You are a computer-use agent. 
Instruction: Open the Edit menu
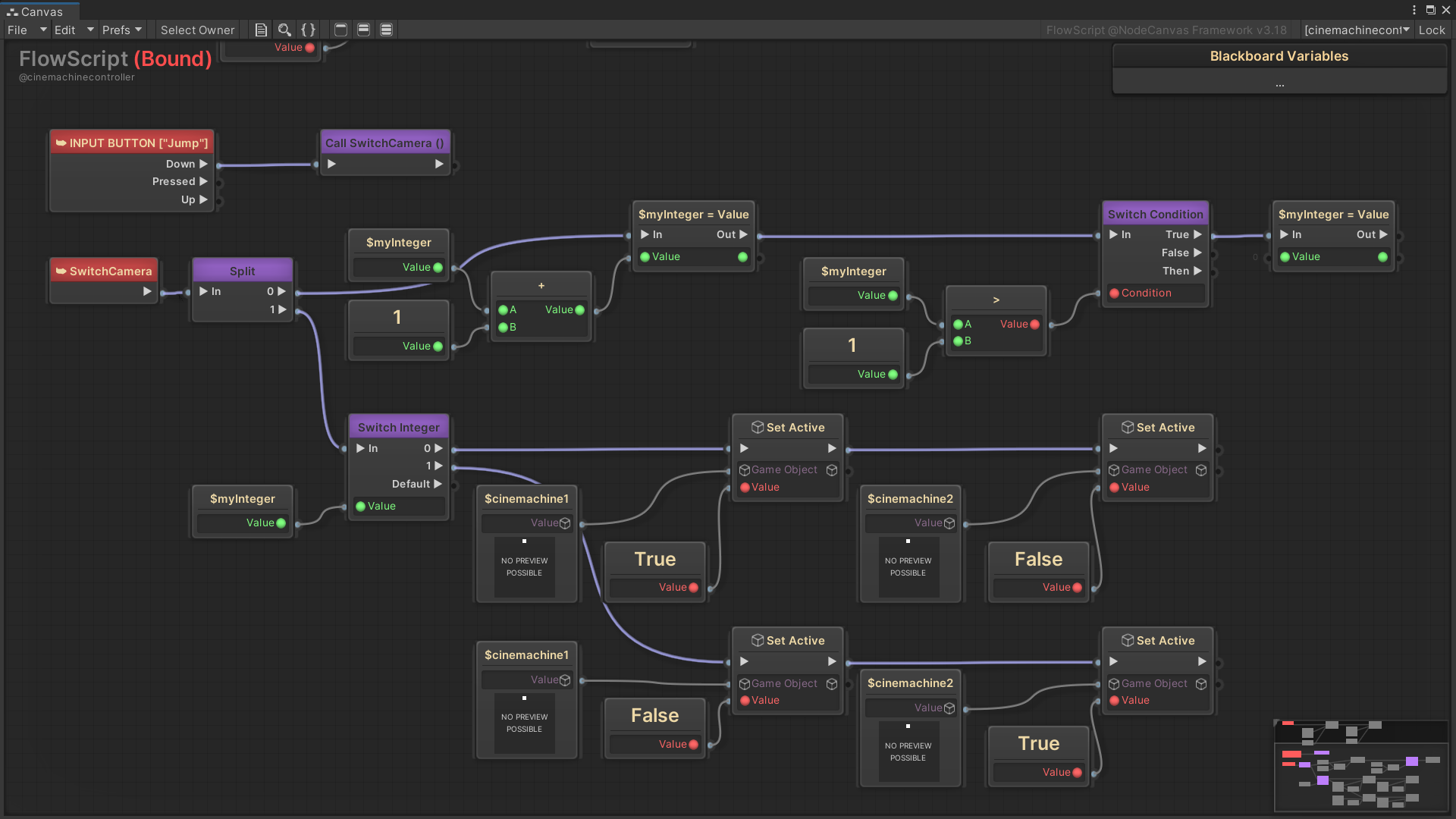64,30
